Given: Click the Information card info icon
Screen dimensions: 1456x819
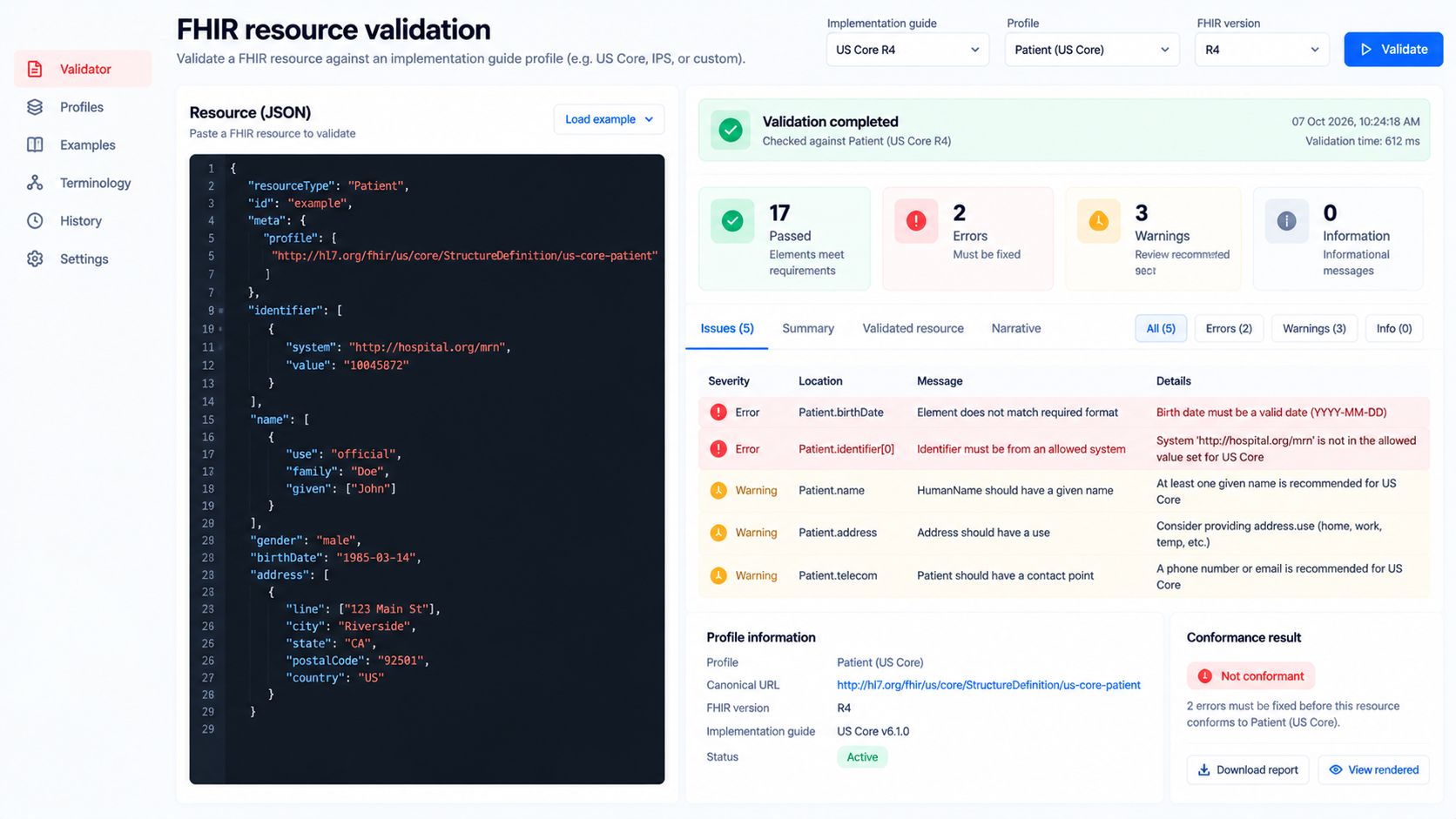Looking at the screenshot, I should pos(1286,221).
